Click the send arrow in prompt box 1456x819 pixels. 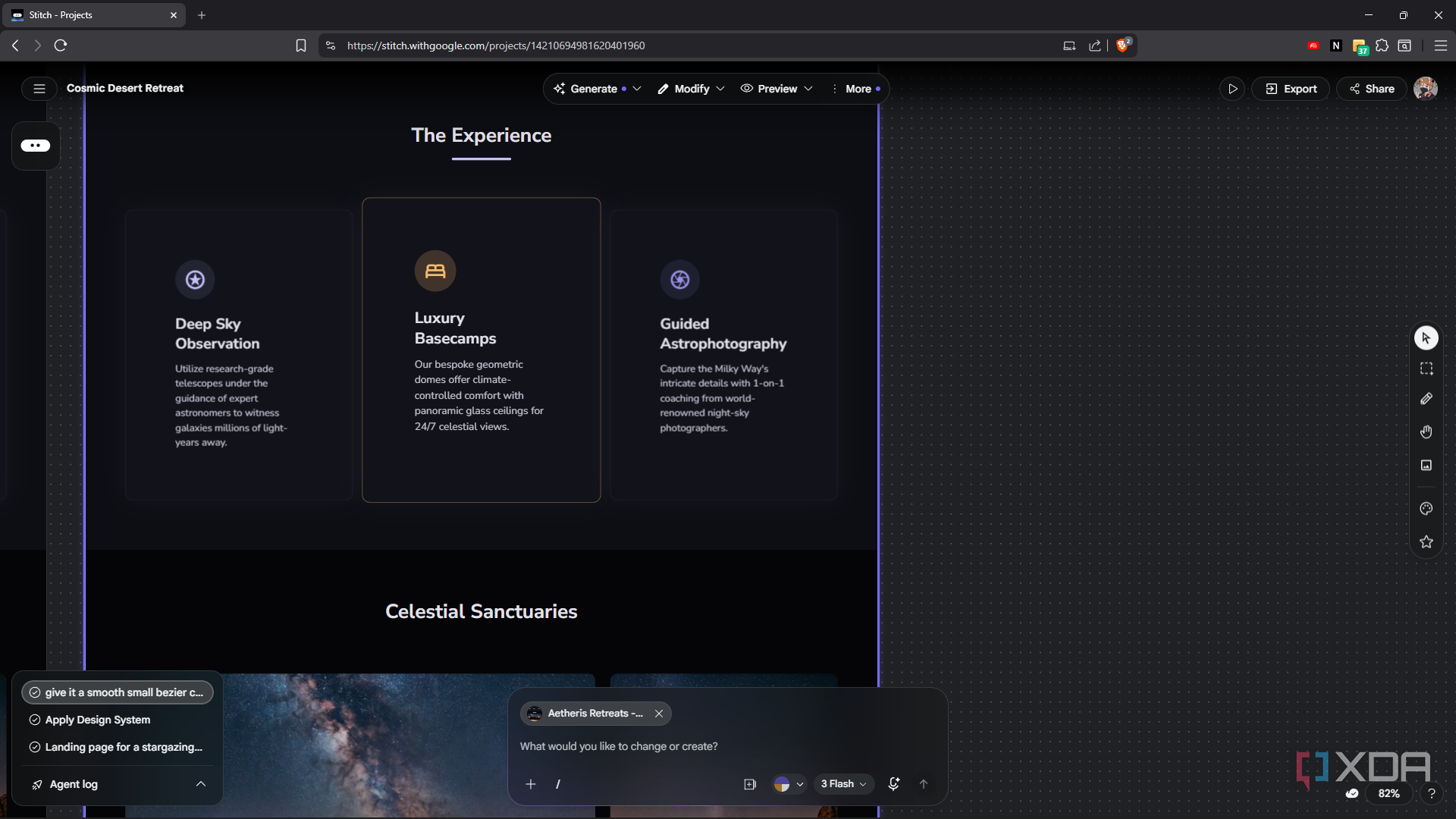coord(924,784)
